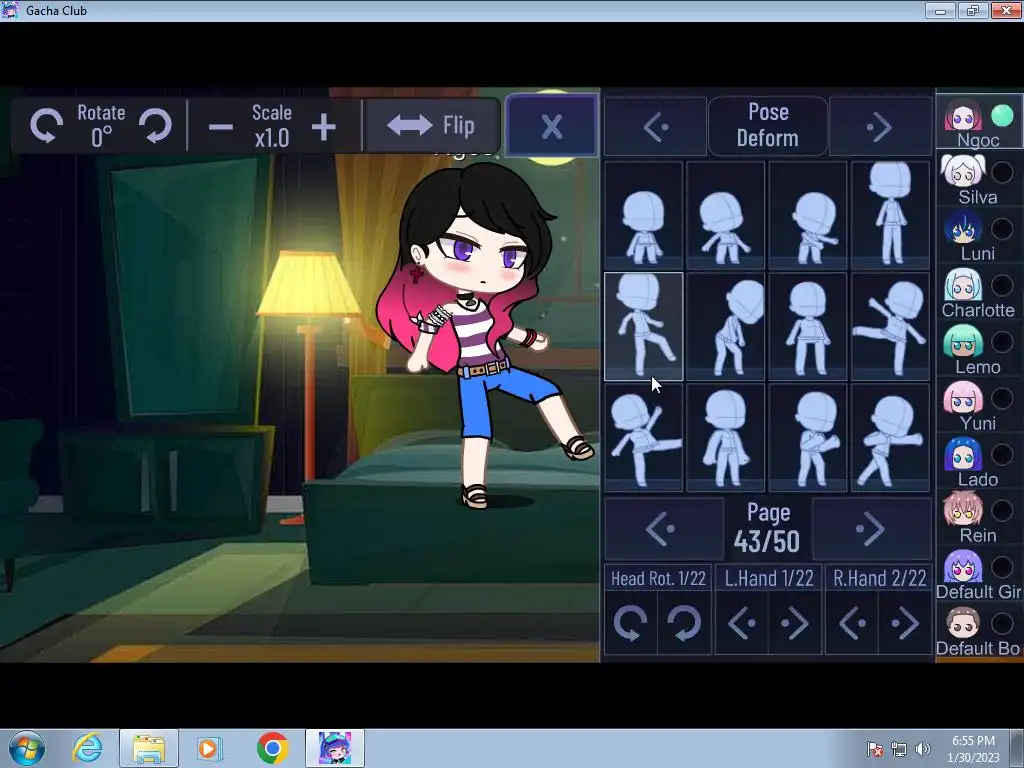This screenshot has width=1024, height=768.
Task: Select character Rein avatar
Action: (963, 510)
